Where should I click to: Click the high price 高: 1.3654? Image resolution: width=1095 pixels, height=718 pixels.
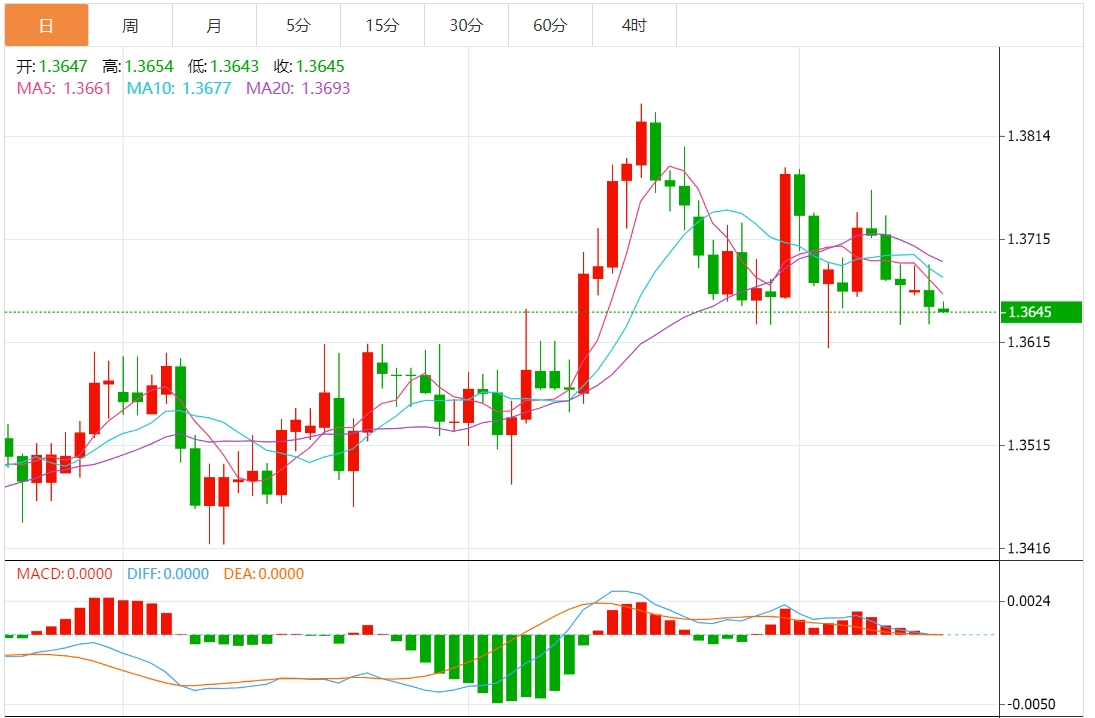(x=138, y=66)
